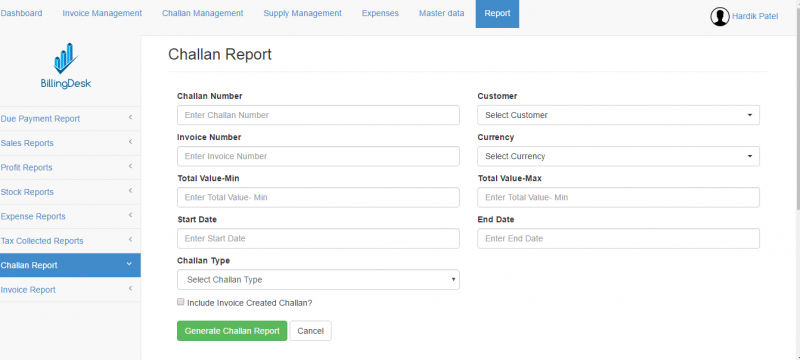Click Profit Reports chevron arrow
The width and height of the screenshot is (800, 360).
point(130,167)
